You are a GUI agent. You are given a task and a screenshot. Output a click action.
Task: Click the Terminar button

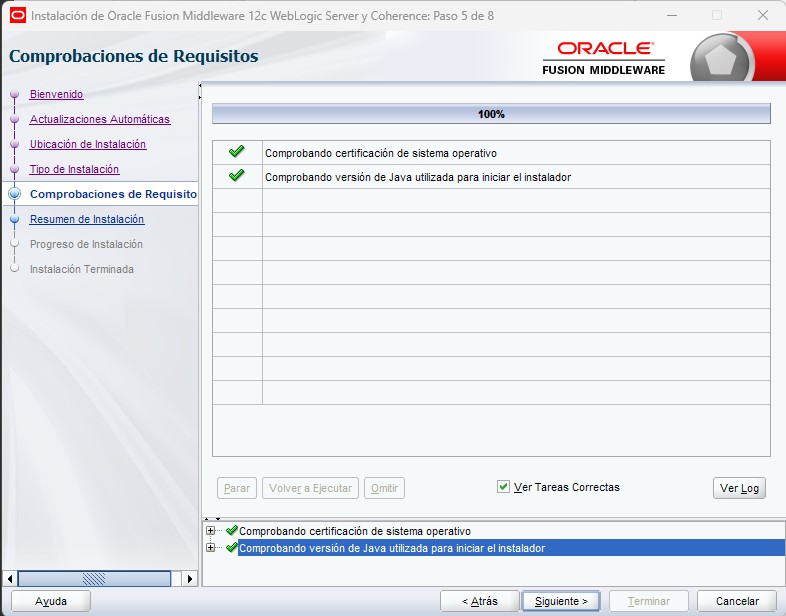(x=649, y=601)
